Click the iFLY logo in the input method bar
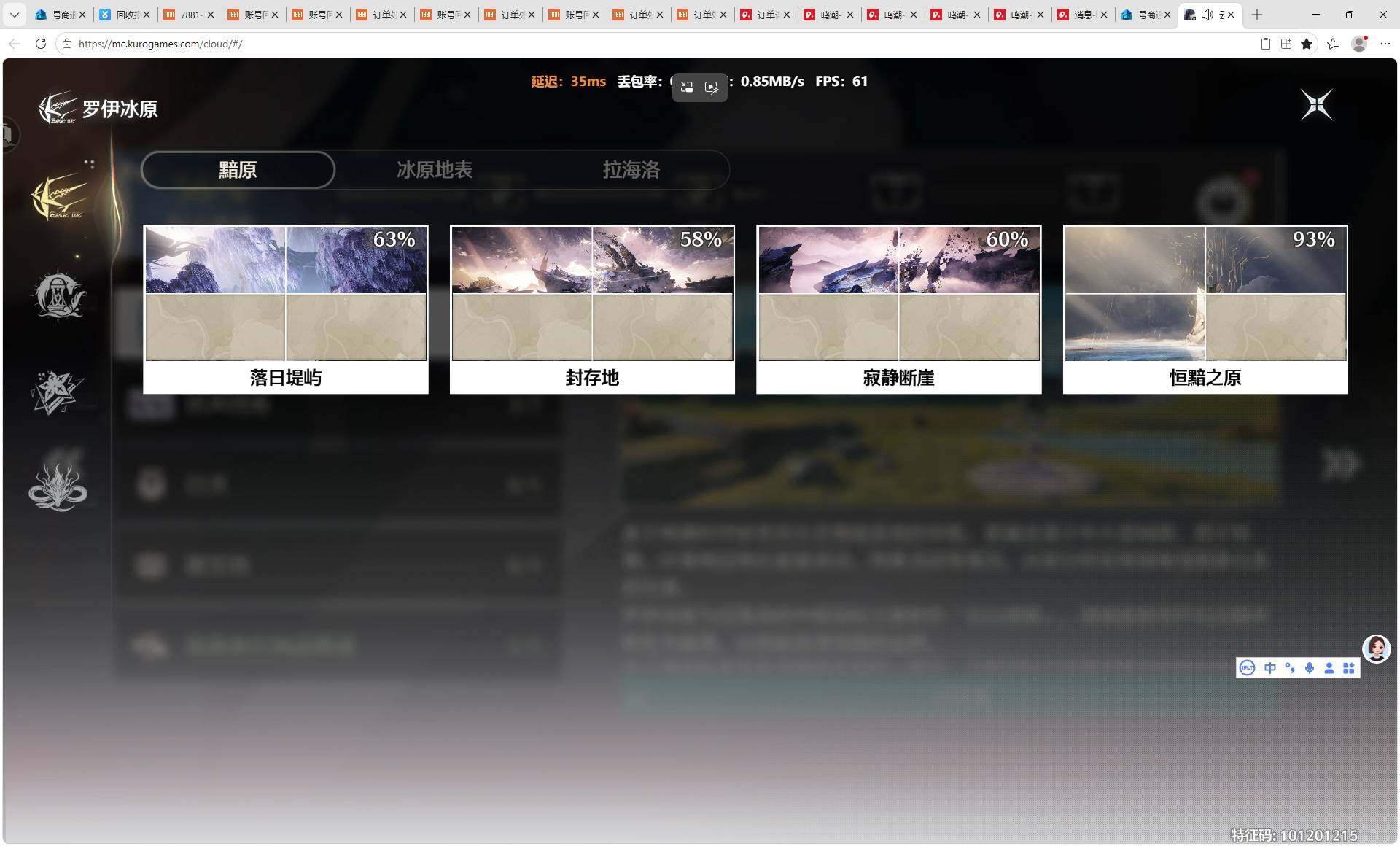The width and height of the screenshot is (1400, 846). (1247, 668)
